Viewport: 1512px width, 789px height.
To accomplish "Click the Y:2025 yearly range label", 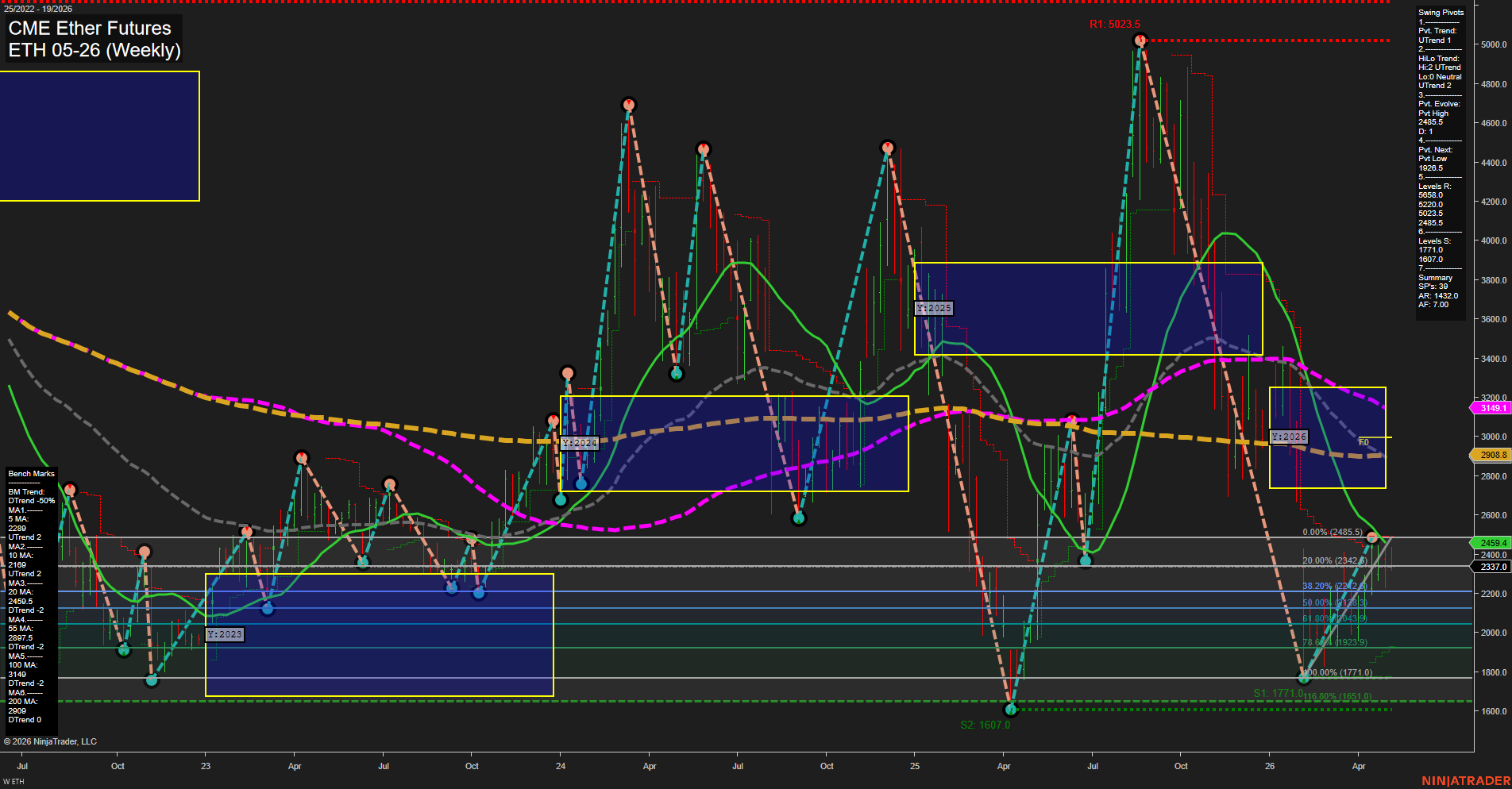I will coord(934,308).
